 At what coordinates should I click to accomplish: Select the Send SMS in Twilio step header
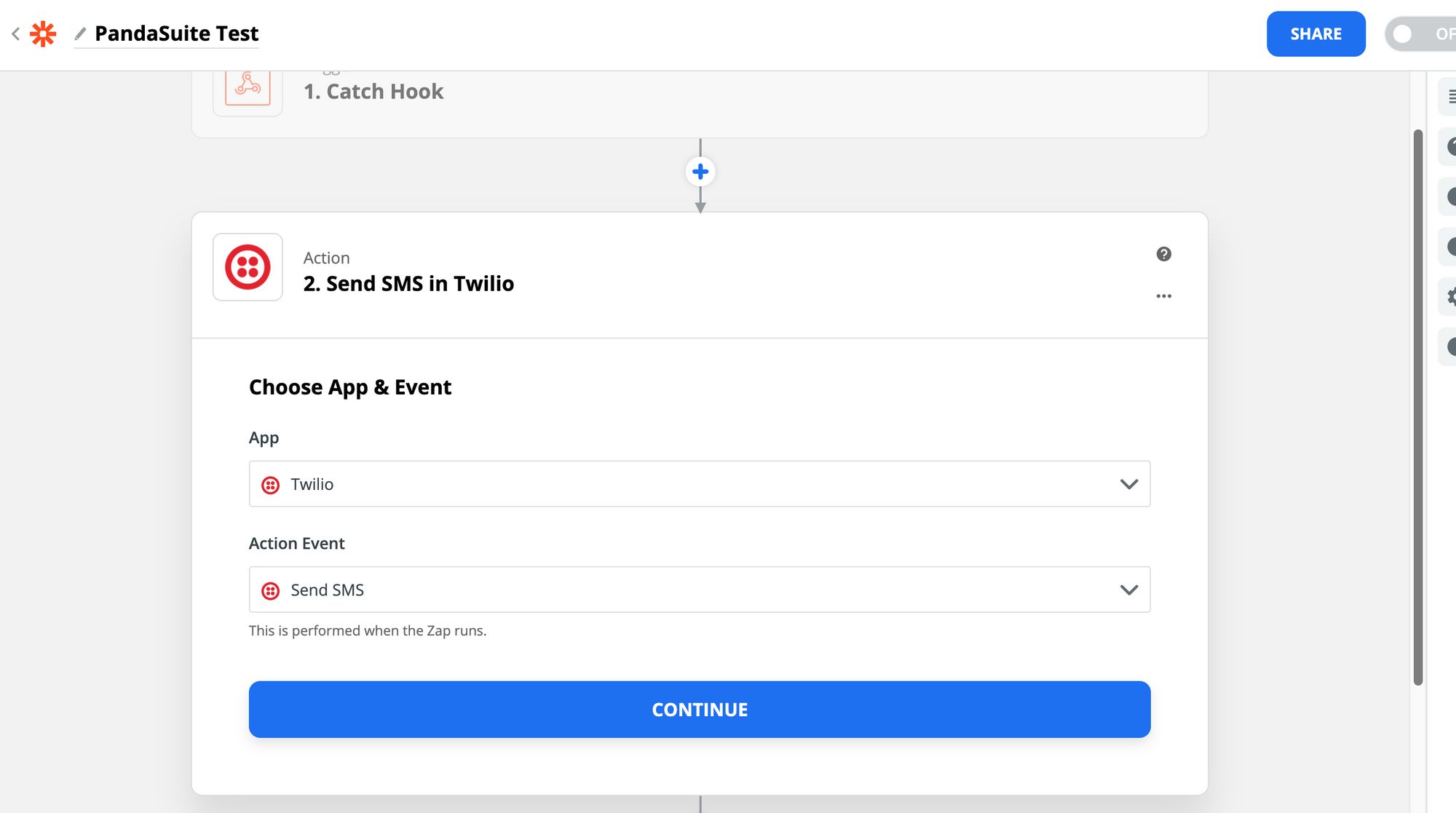pyautogui.click(x=408, y=284)
